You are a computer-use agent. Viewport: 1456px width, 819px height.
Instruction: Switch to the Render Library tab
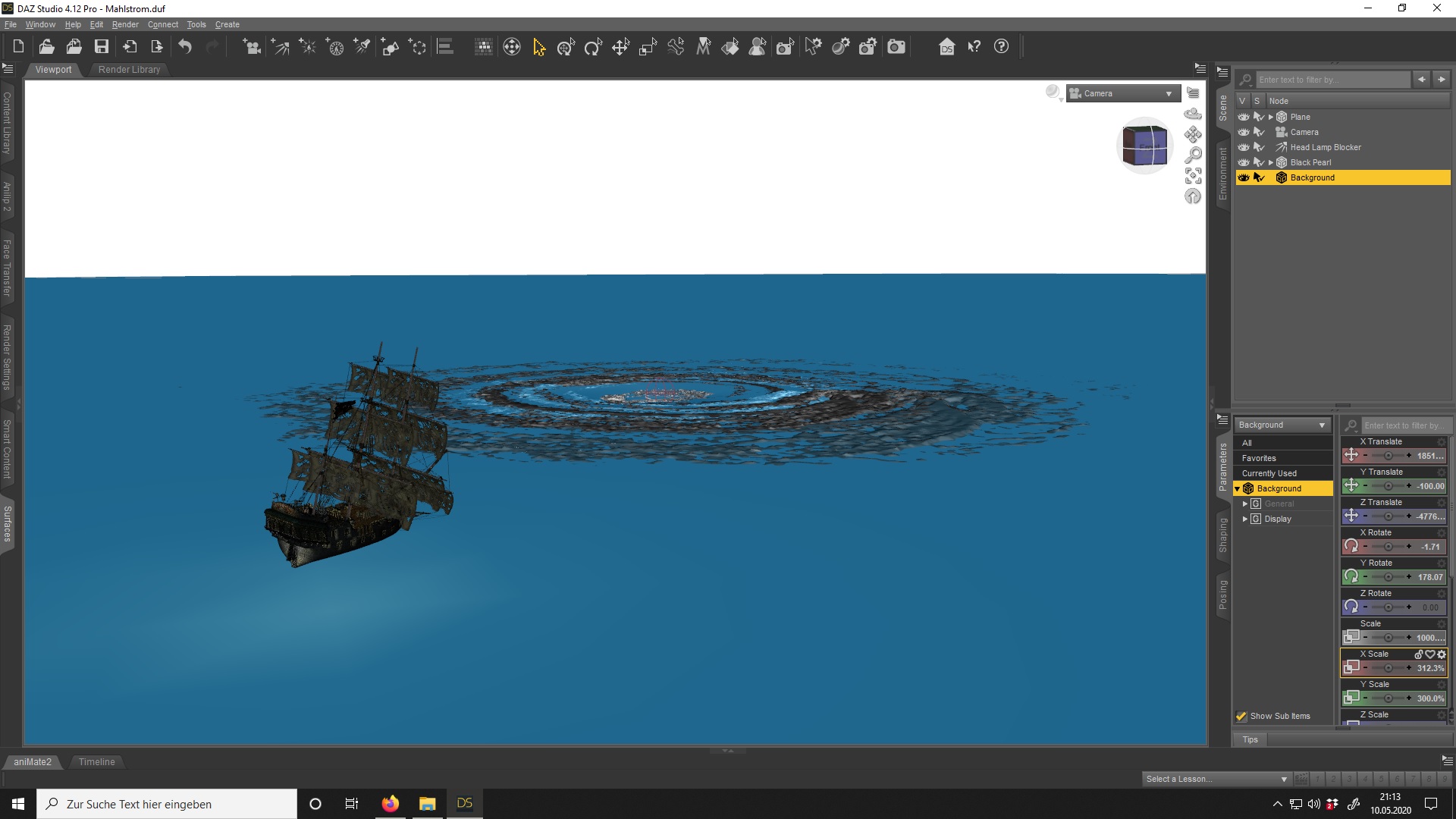(x=129, y=70)
